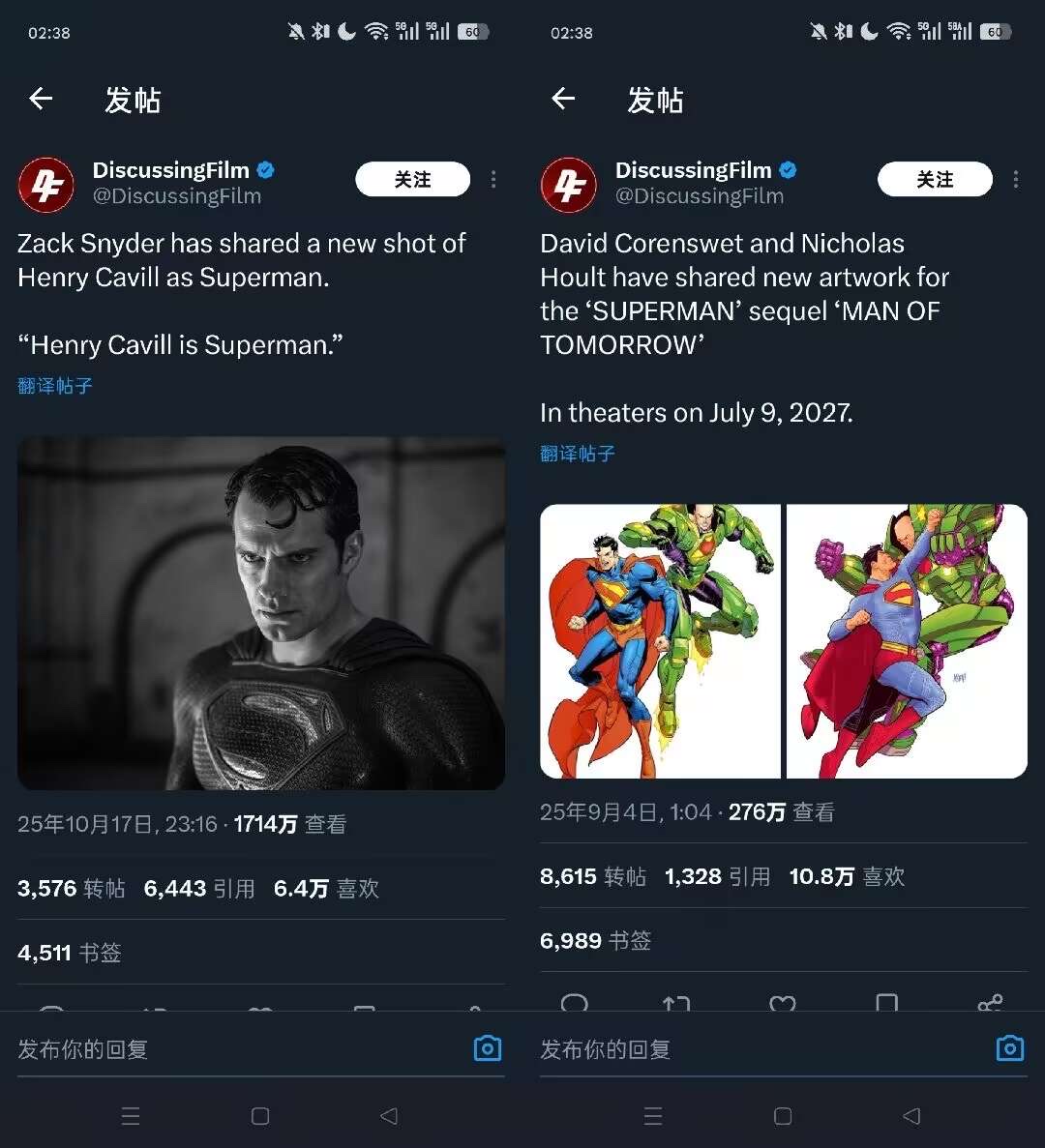The height and width of the screenshot is (1148, 1045).
Task: Tap camera icon under Henry Cavill post
Action: 488,1048
